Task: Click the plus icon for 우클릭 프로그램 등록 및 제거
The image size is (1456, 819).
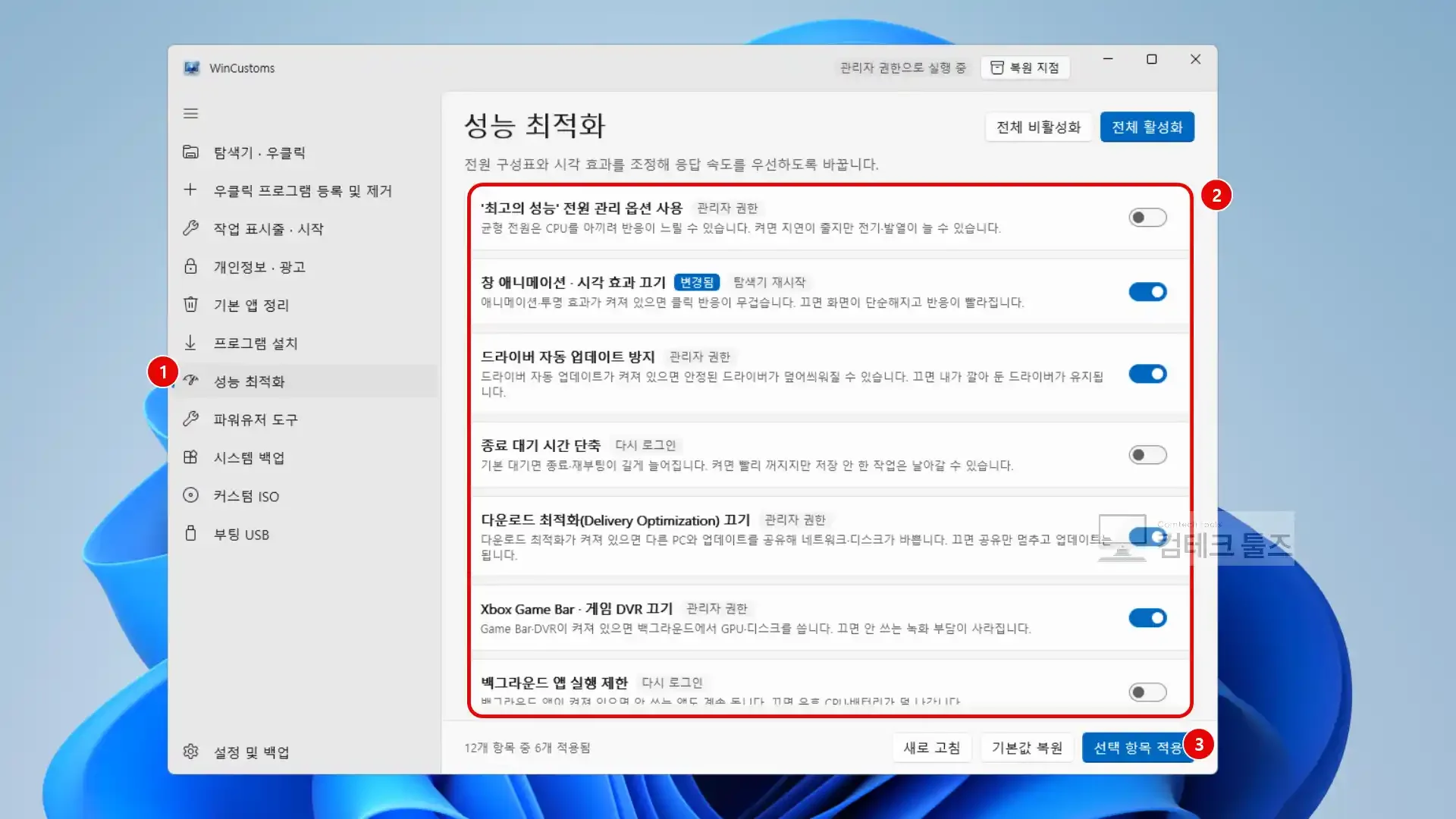Action: 190,190
